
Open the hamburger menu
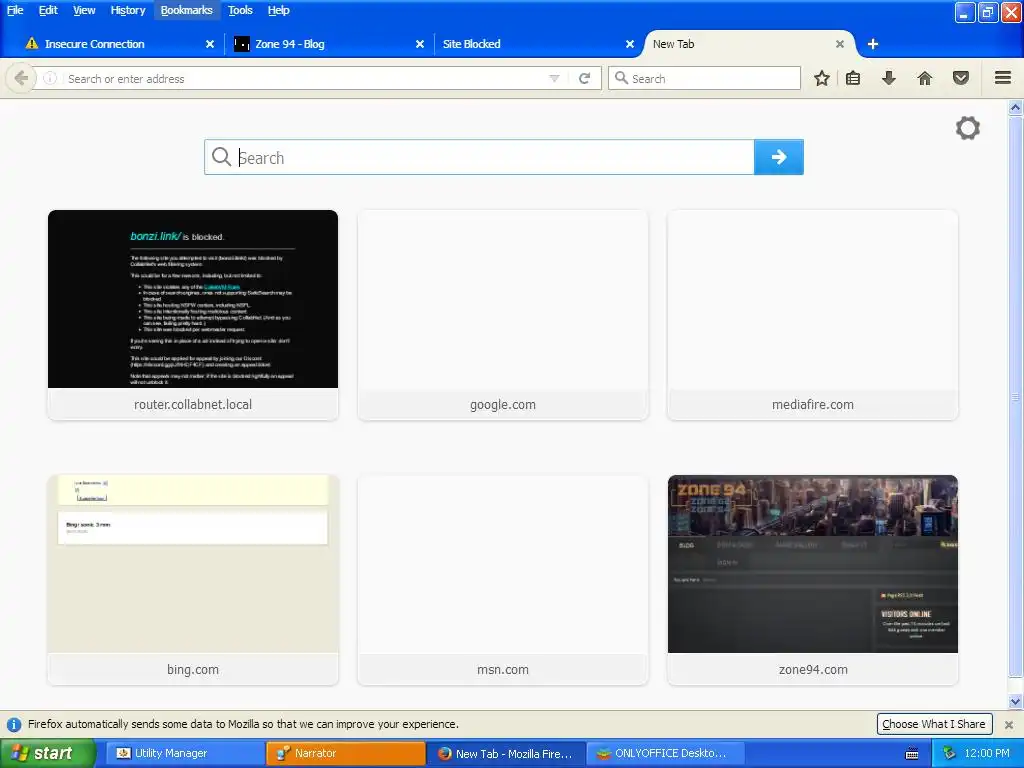[x=1003, y=78]
